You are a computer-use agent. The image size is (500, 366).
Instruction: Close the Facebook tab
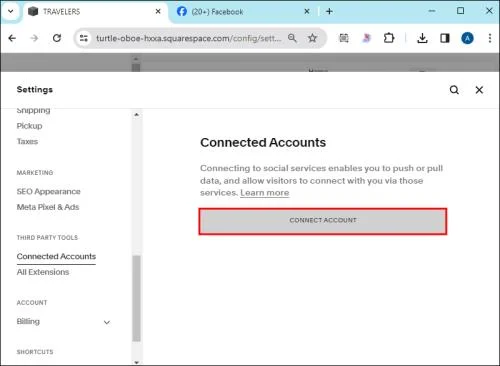(307, 11)
